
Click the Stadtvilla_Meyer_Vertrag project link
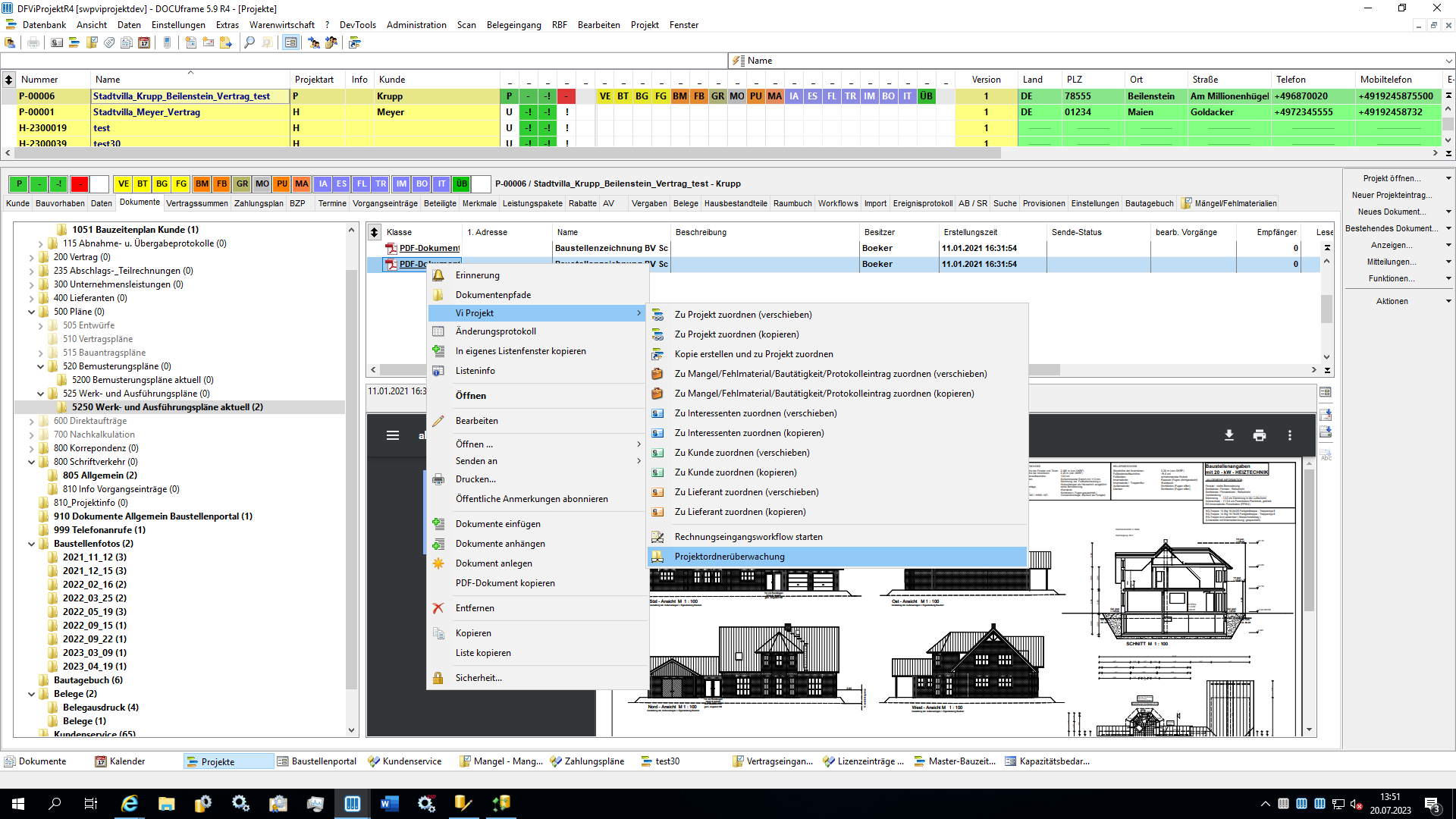[146, 112]
